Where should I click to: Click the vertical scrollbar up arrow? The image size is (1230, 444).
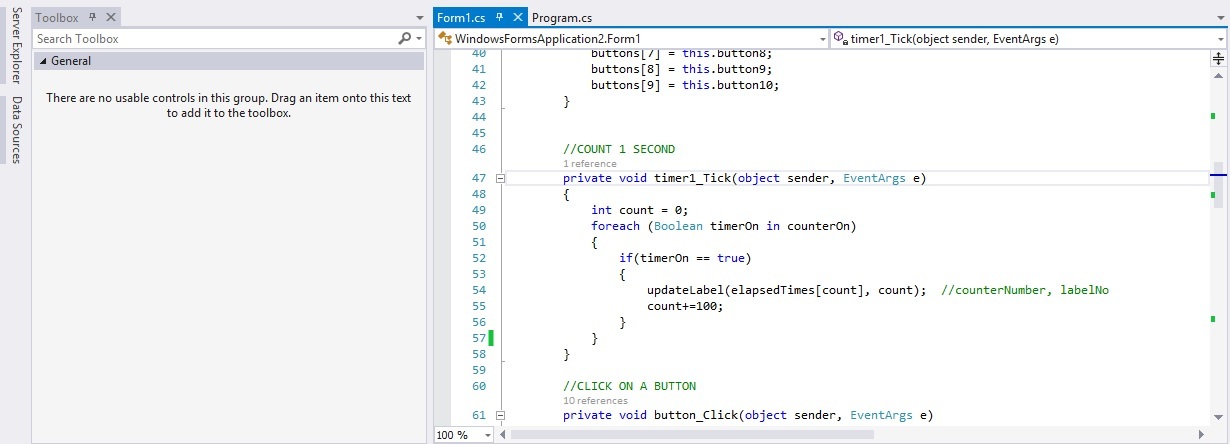1219,75
